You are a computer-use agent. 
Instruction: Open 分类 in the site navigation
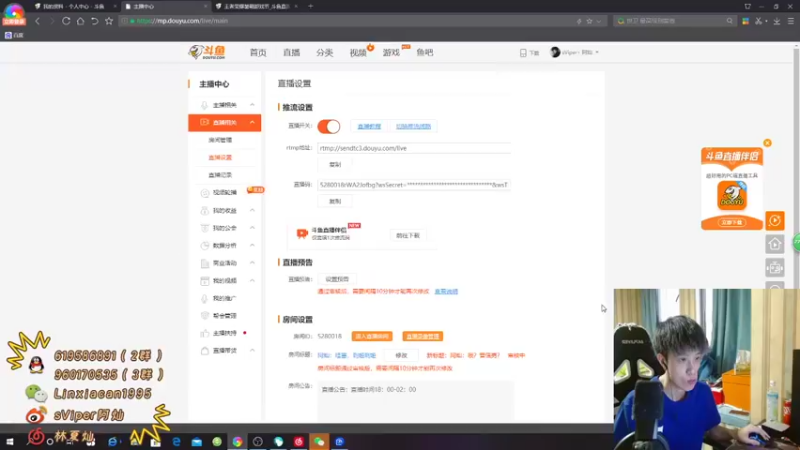(x=324, y=53)
